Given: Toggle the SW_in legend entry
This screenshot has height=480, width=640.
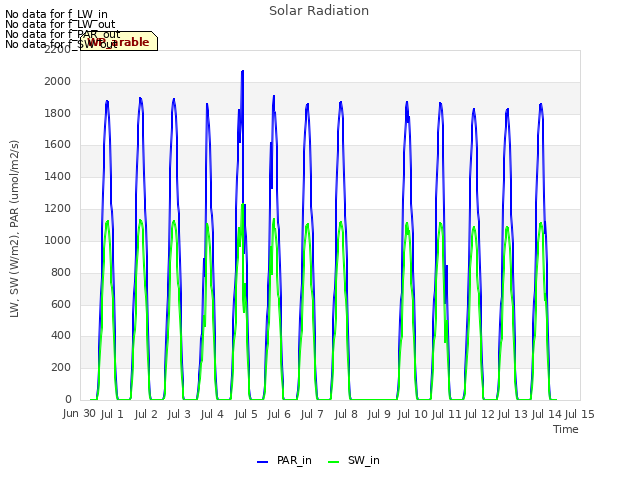Looking at the screenshot, I should [354, 461].
